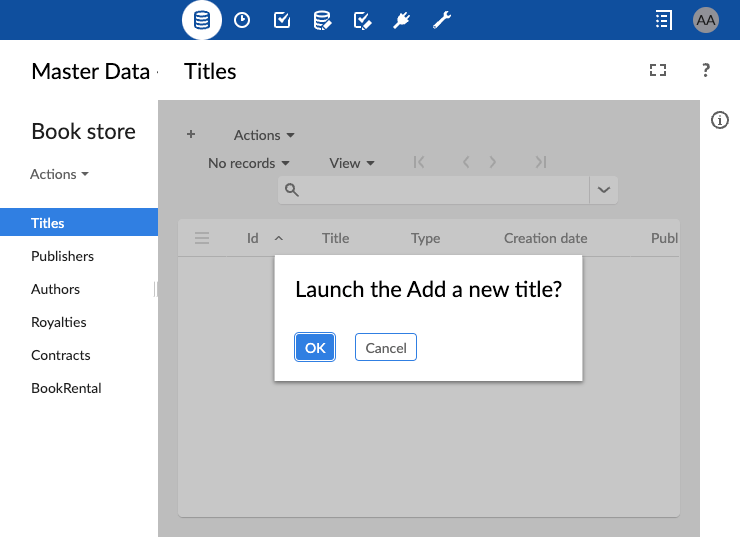740x537 pixels.
Task: Open the plug connector icon
Action: pyautogui.click(x=402, y=20)
